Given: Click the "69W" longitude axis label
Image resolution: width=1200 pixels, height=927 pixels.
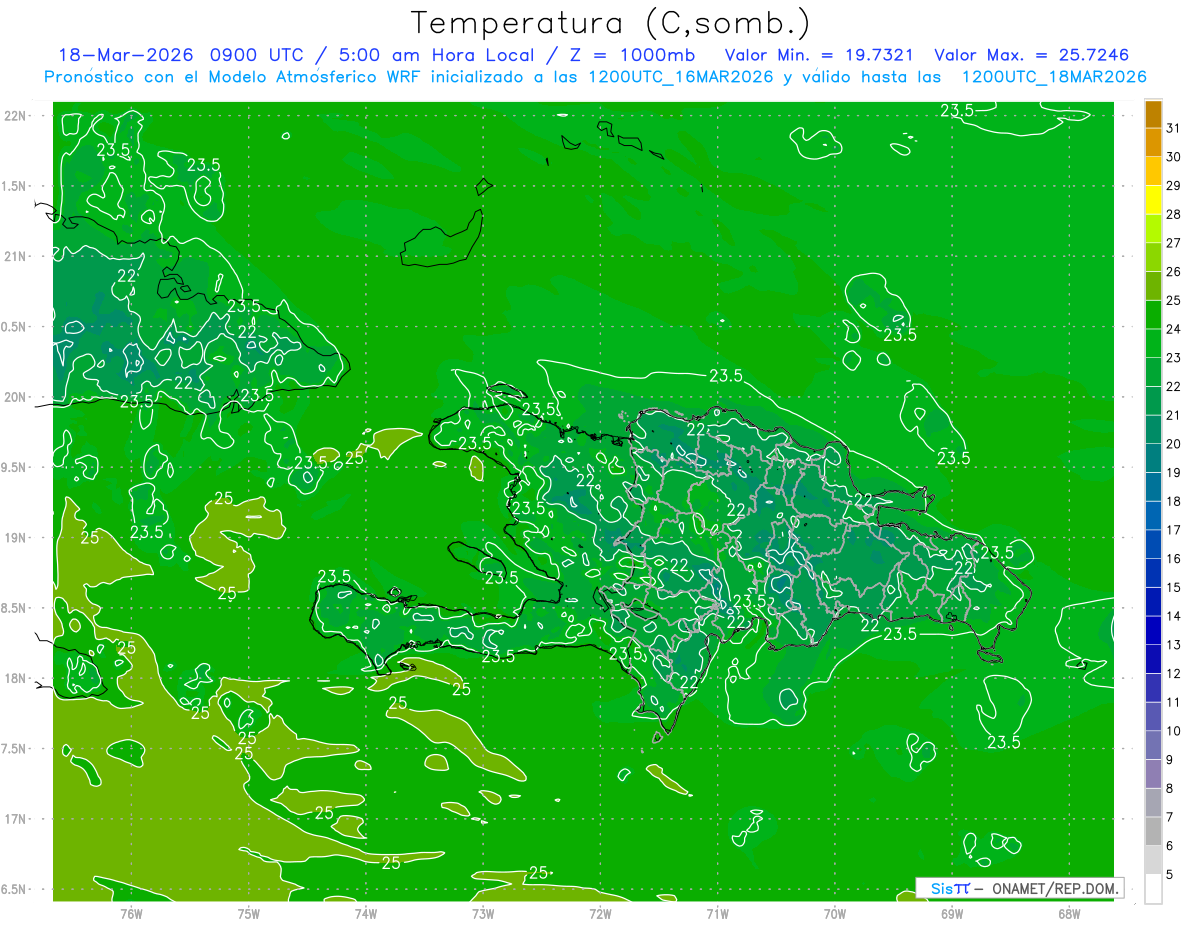Looking at the screenshot, I should [x=952, y=913].
